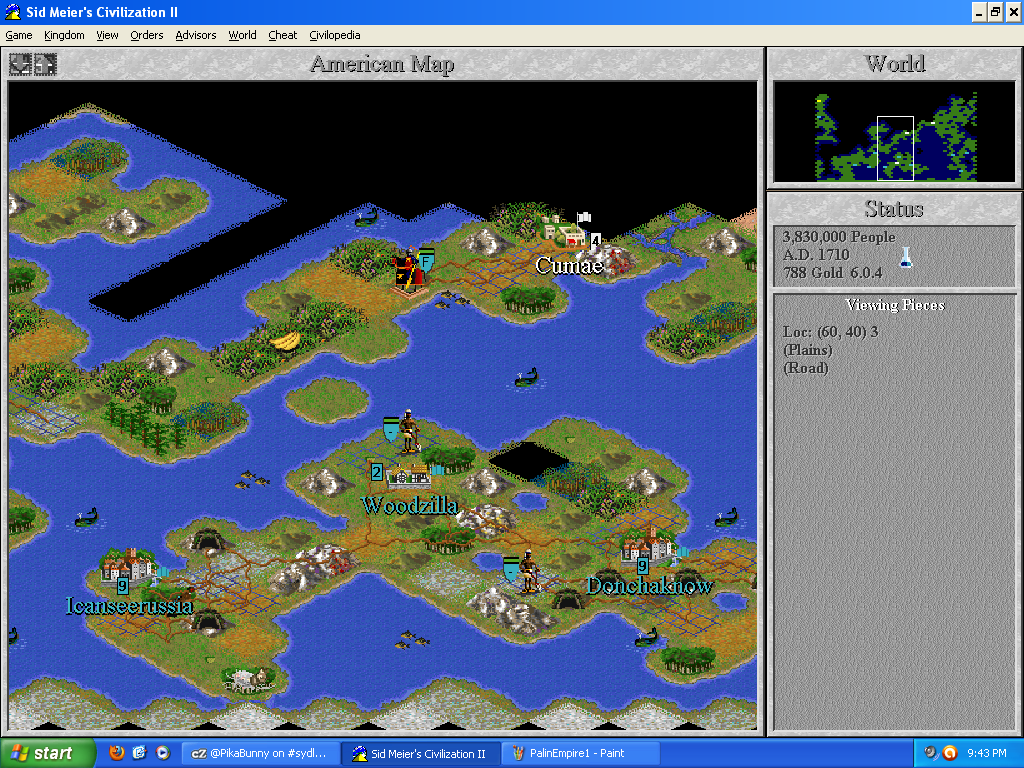
Task: Open the Civilopedia menu
Action: pyautogui.click(x=334, y=35)
